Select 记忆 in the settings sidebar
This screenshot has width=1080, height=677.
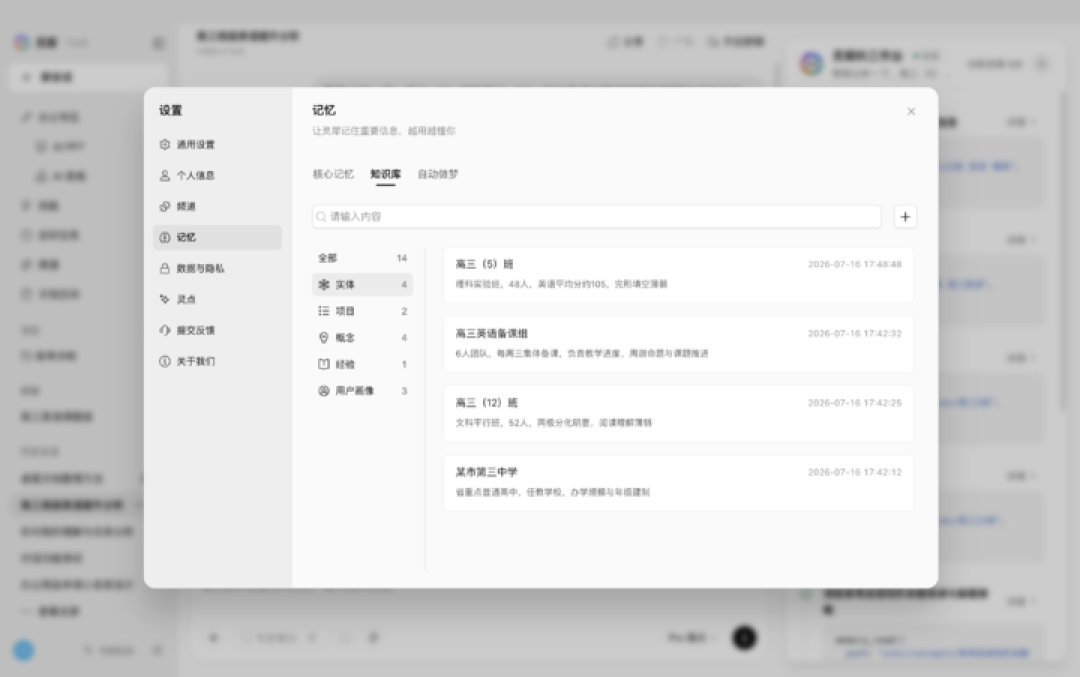pyautogui.click(x=217, y=238)
